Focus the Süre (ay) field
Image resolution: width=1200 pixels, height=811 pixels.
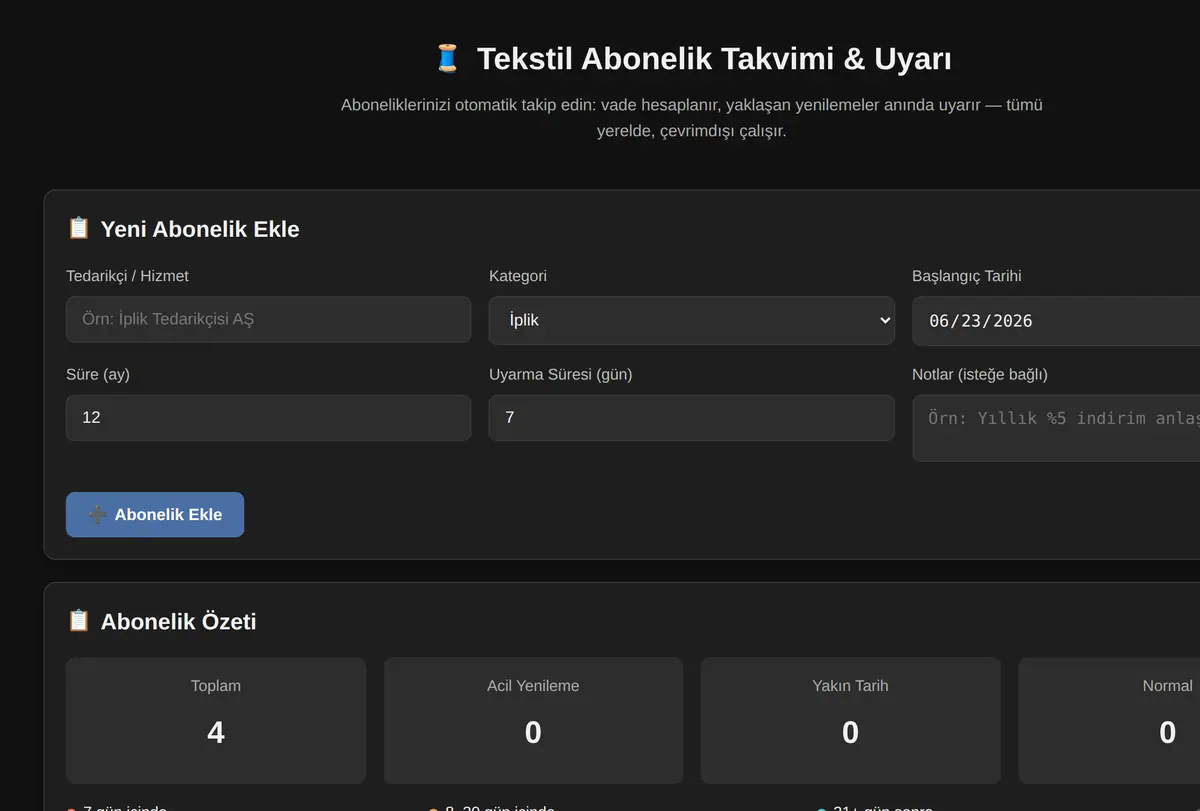coord(268,417)
